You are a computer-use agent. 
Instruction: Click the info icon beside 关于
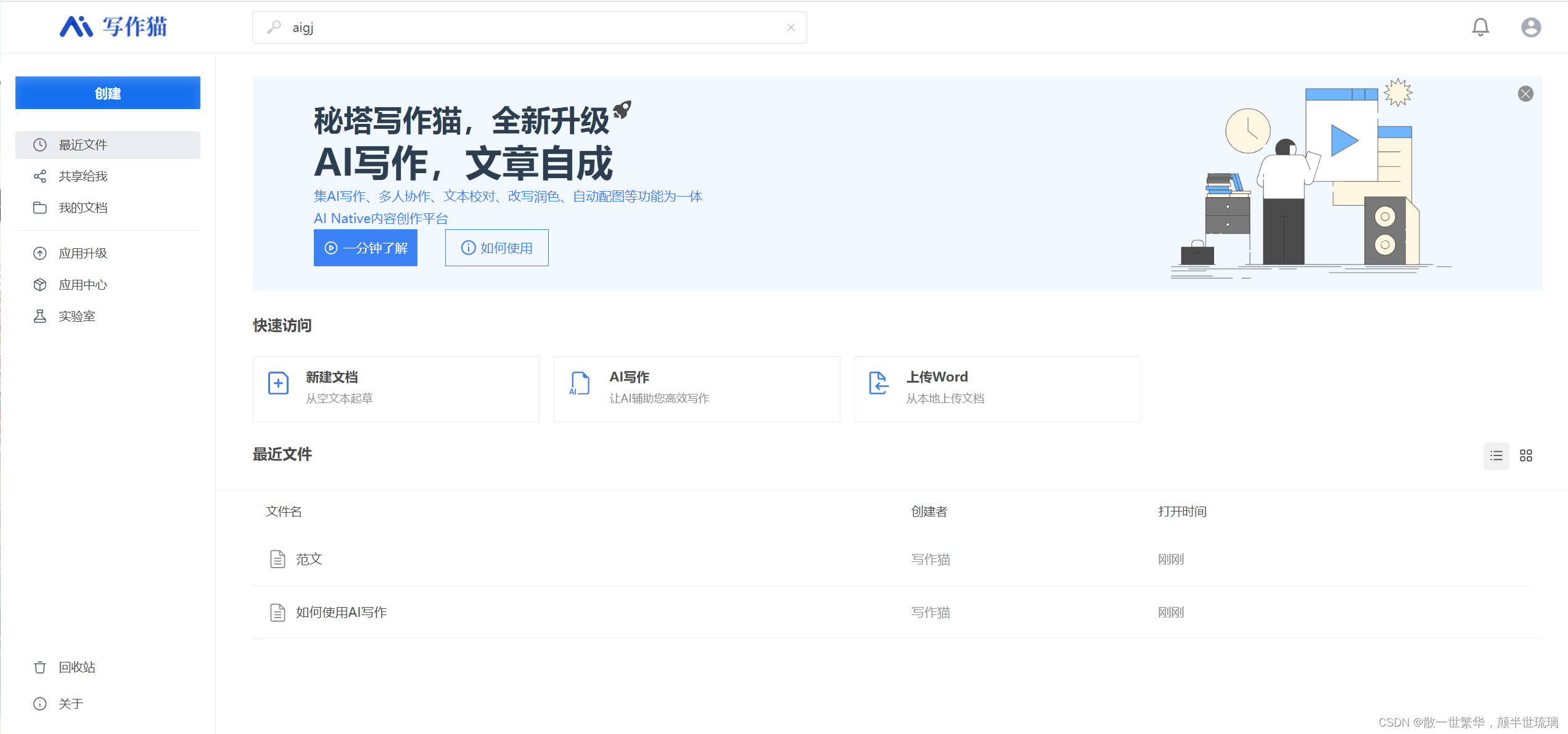click(40, 704)
